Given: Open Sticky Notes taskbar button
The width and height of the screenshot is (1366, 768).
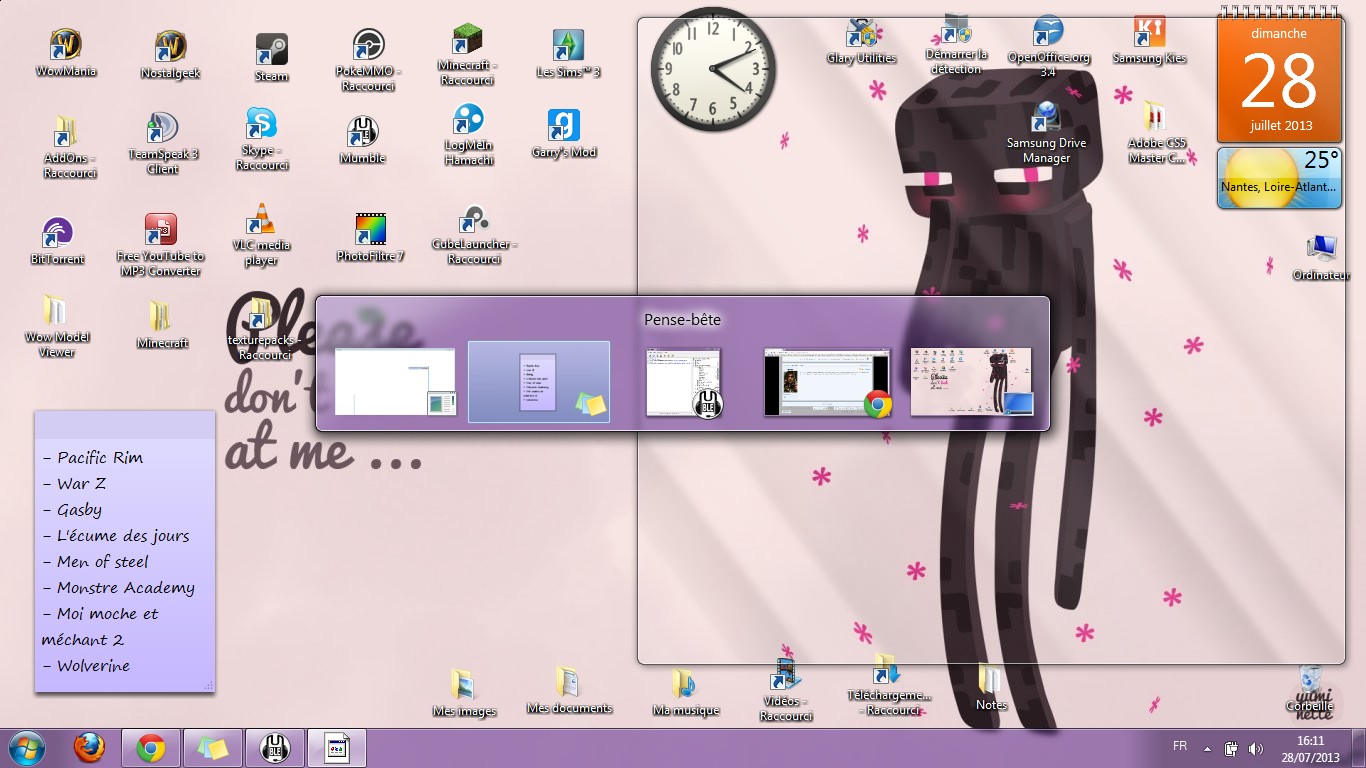Looking at the screenshot, I should (214, 748).
